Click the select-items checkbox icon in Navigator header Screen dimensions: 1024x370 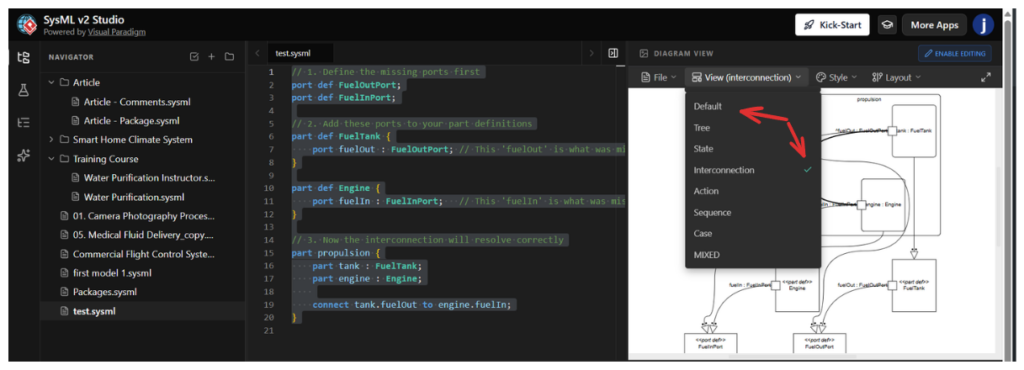[x=194, y=57]
